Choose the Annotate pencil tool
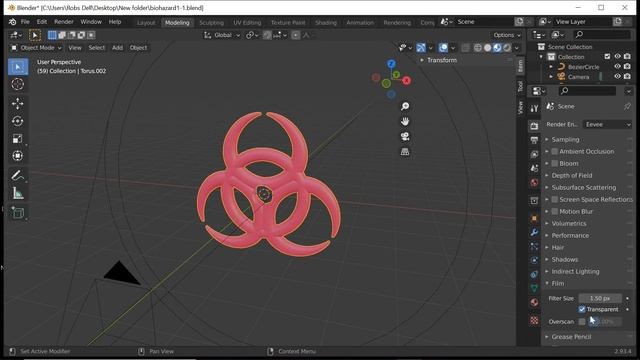Image resolution: width=640 pixels, height=360 pixels. click(x=18, y=176)
